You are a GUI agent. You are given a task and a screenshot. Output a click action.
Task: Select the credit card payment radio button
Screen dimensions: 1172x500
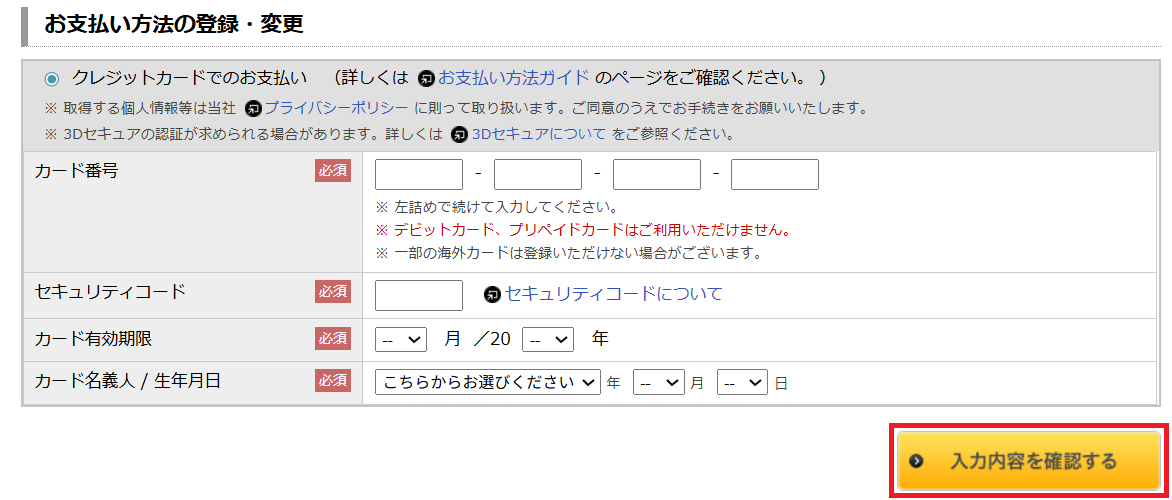pos(52,79)
